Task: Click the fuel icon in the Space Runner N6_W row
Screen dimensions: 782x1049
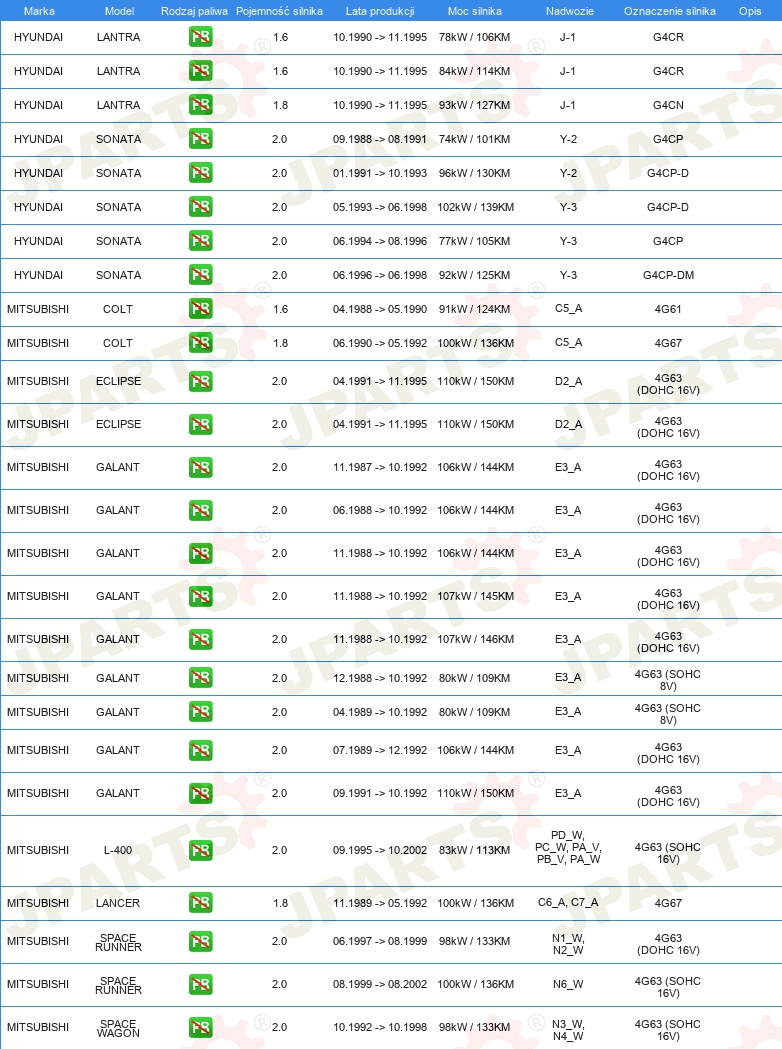Action: (201, 984)
